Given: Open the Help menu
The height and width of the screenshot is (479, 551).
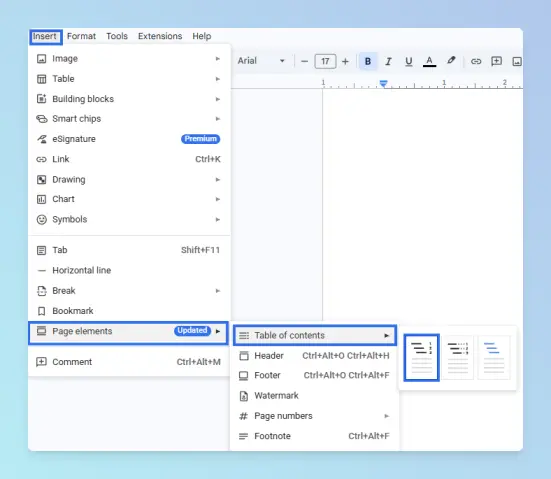Looking at the screenshot, I should point(202,36).
